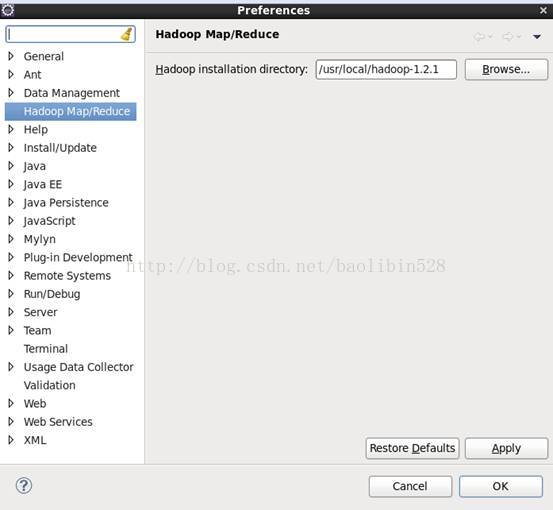
Task: Click the Hadoop Map/Reduce page heading
Action: pyautogui.click(x=217, y=34)
